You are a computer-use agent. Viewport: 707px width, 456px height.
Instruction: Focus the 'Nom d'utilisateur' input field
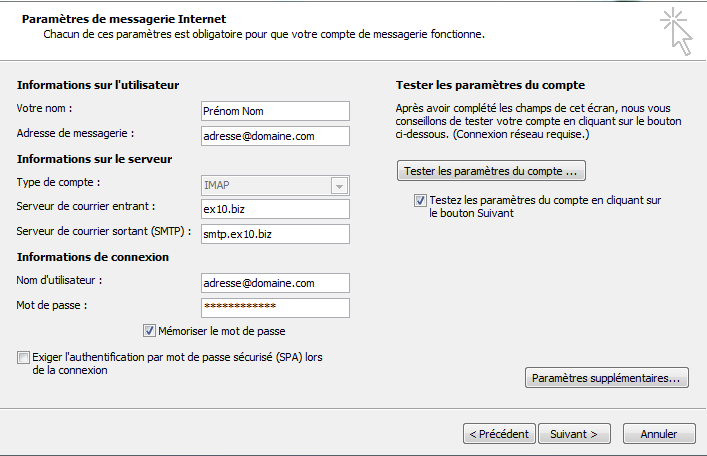point(274,284)
